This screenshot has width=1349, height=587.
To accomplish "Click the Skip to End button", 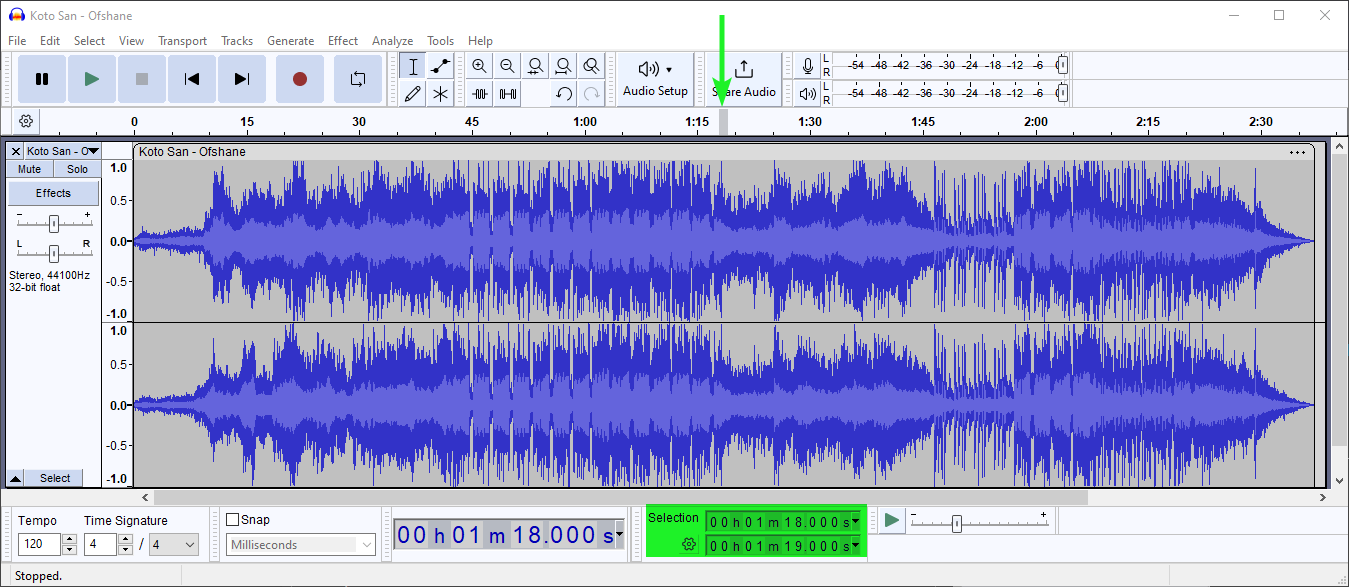I will pyautogui.click(x=241, y=79).
